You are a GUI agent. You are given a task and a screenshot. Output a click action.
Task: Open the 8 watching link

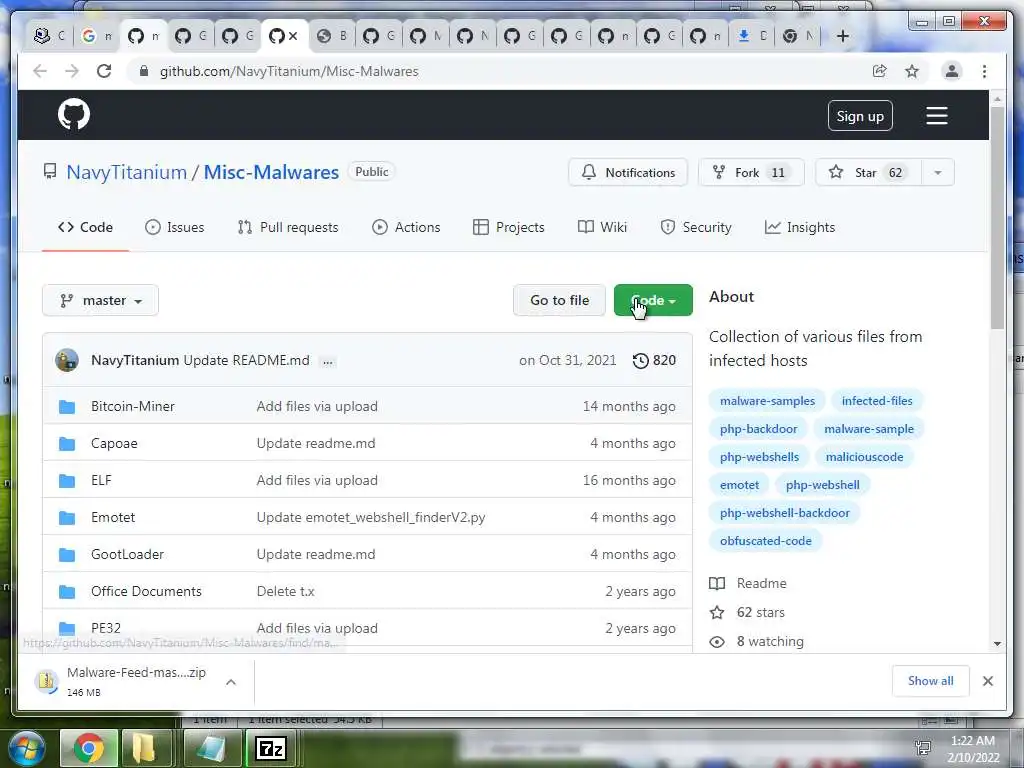(x=757, y=642)
